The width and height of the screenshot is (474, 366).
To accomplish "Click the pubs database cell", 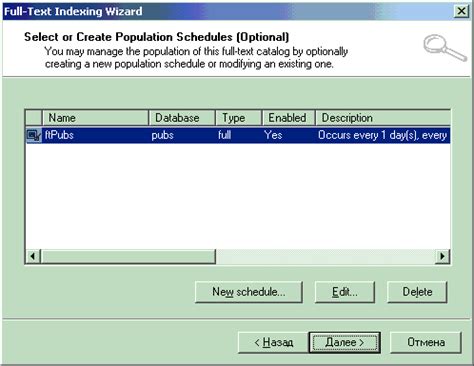I will (163, 135).
